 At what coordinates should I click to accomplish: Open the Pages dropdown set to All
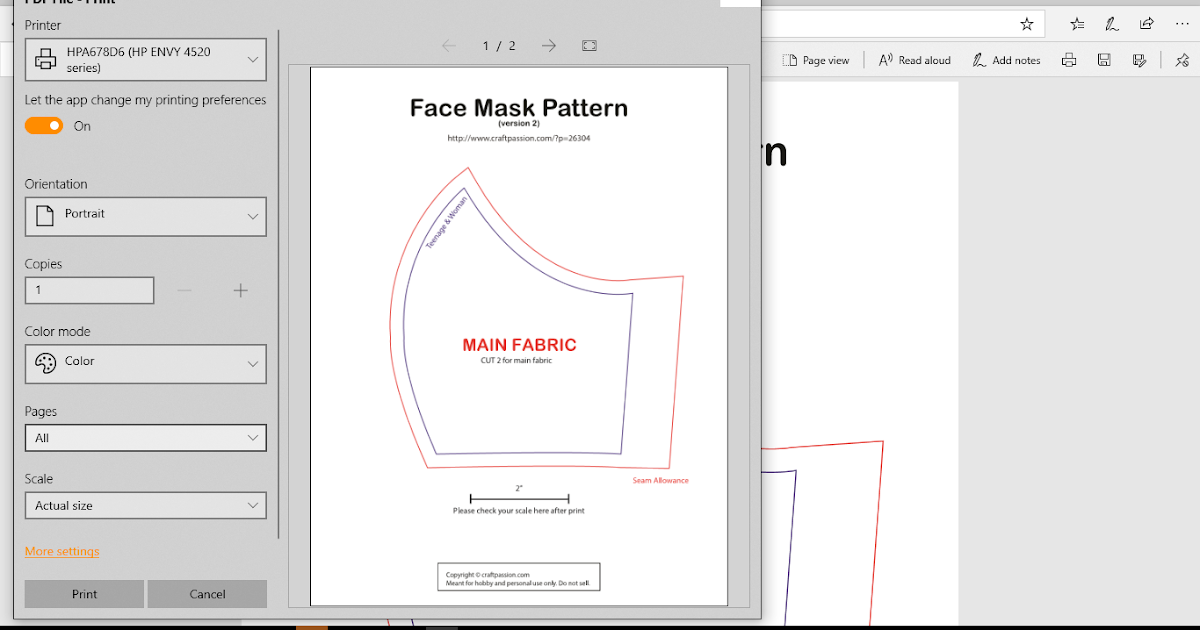click(145, 437)
